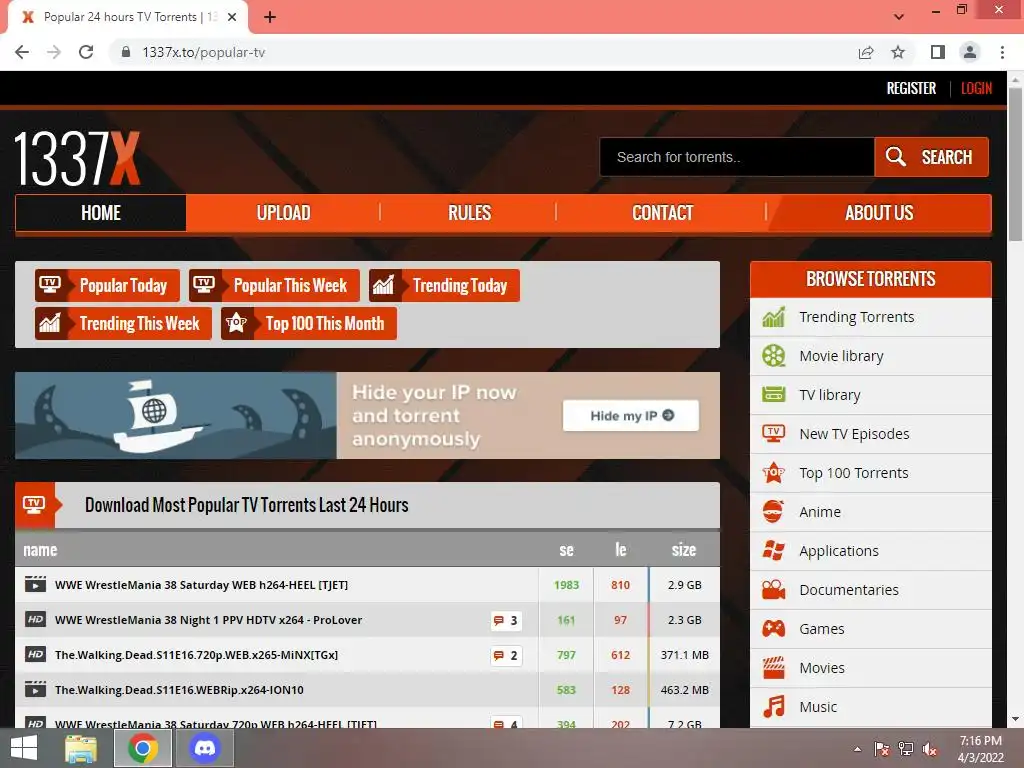Go back to previous page

click(x=22, y=52)
